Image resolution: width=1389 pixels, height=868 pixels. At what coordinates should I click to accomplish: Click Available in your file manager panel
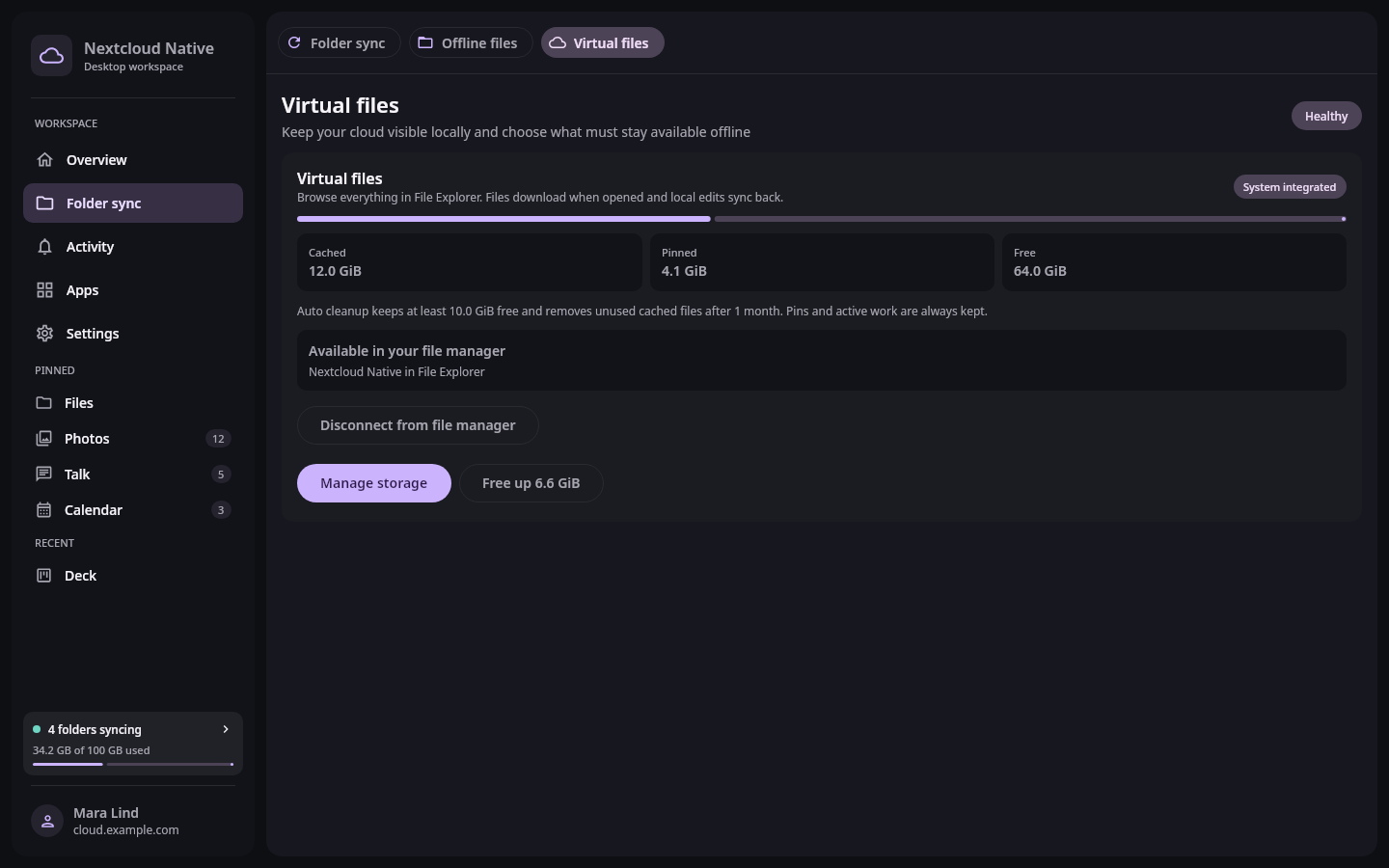pos(822,361)
